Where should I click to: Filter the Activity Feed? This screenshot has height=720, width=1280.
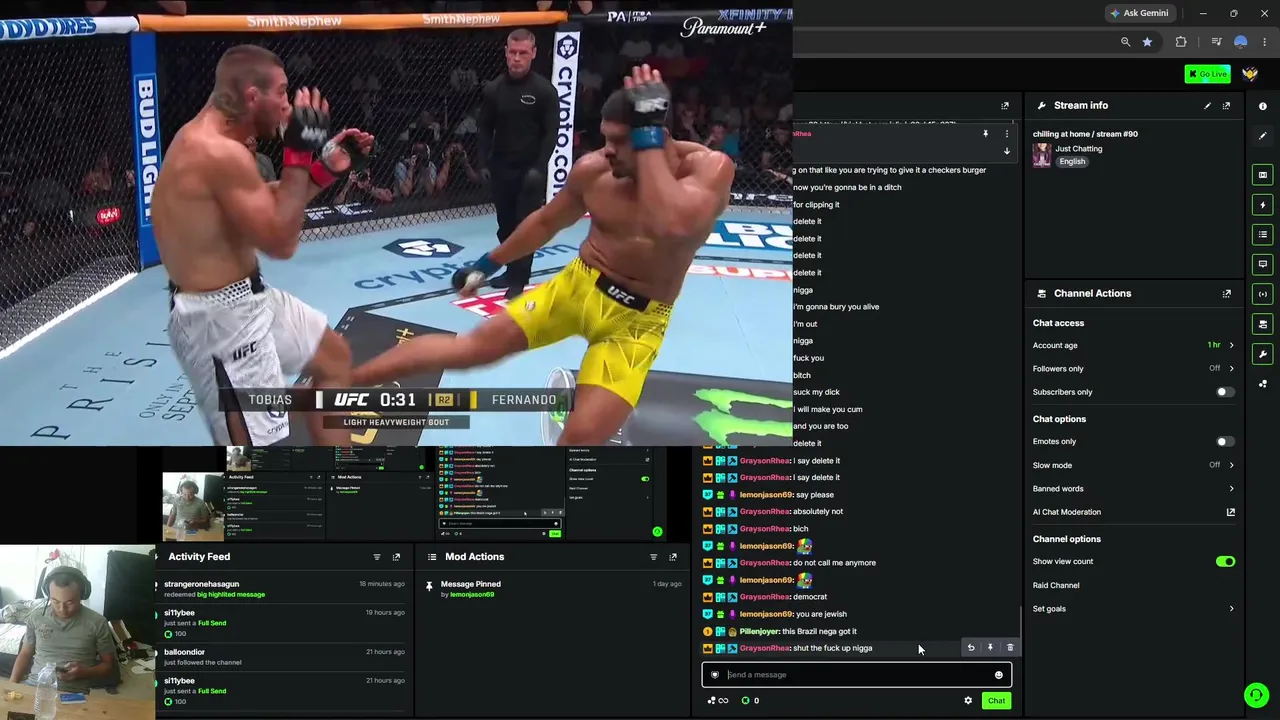click(377, 557)
